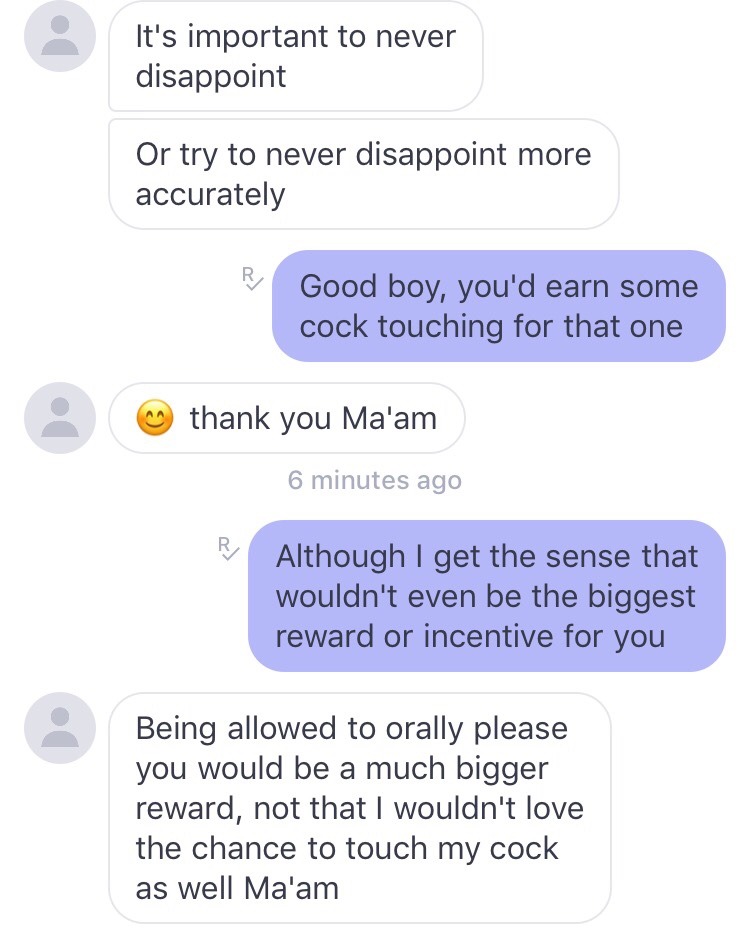Tap the avatar beside the last received message
The image size is (750, 930).
coord(60,727)
